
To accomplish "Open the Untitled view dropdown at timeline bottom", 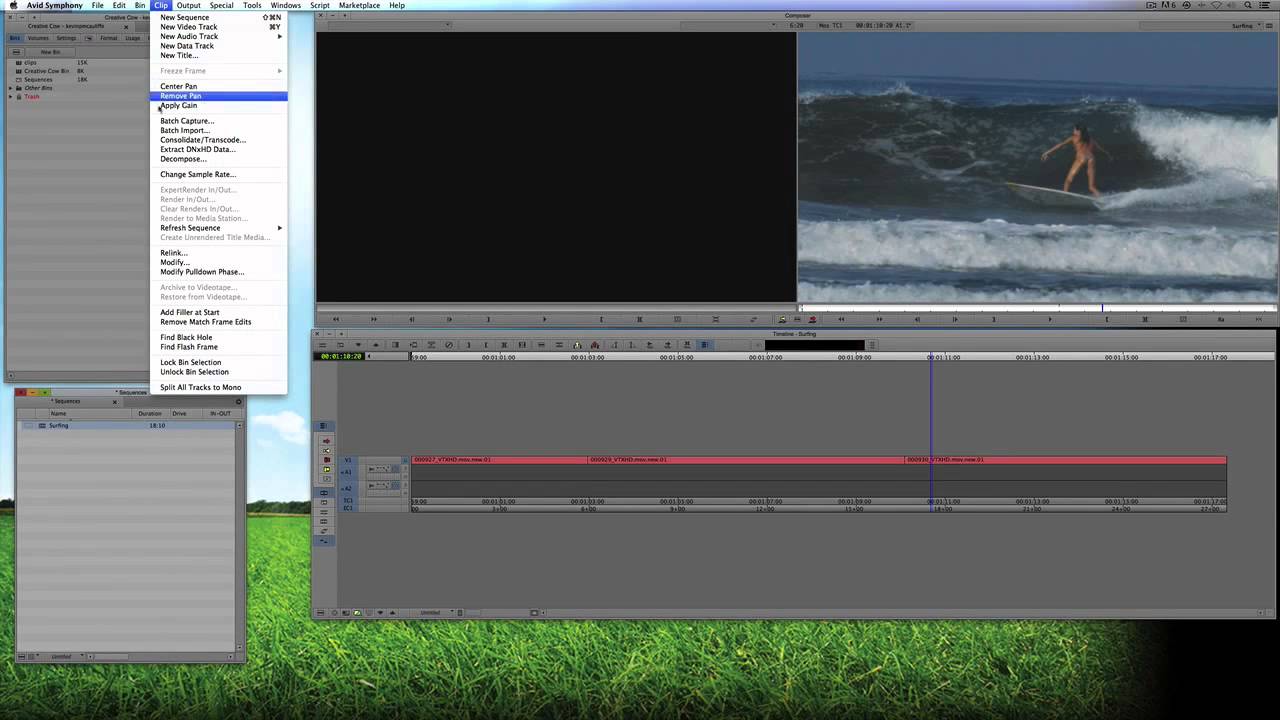I will (432, 612).
